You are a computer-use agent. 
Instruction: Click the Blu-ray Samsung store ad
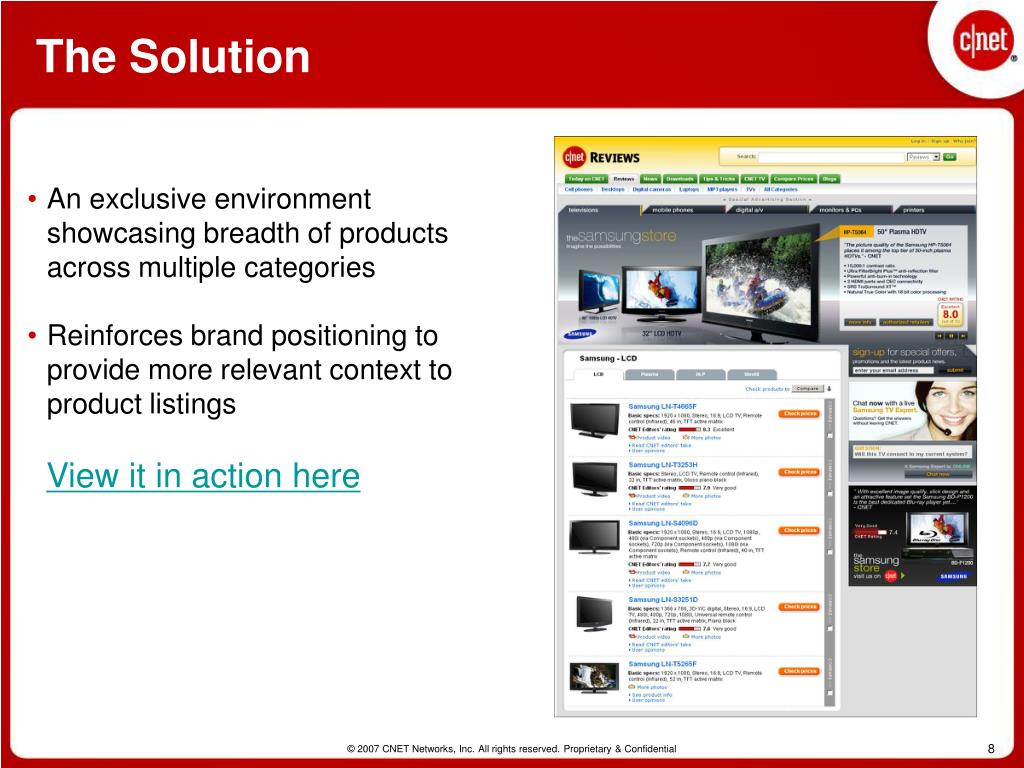912,536
